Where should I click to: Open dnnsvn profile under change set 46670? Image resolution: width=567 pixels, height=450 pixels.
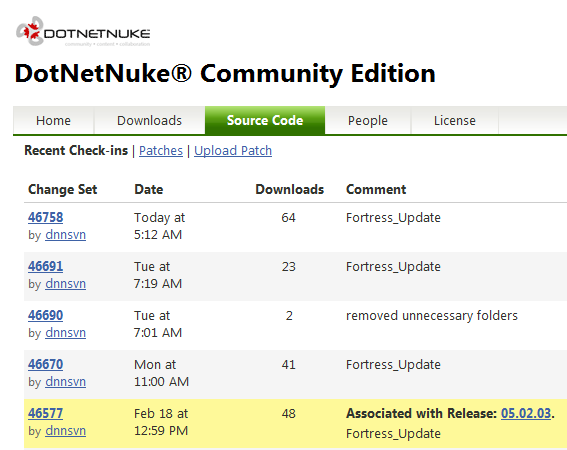[x=65, y=382]
